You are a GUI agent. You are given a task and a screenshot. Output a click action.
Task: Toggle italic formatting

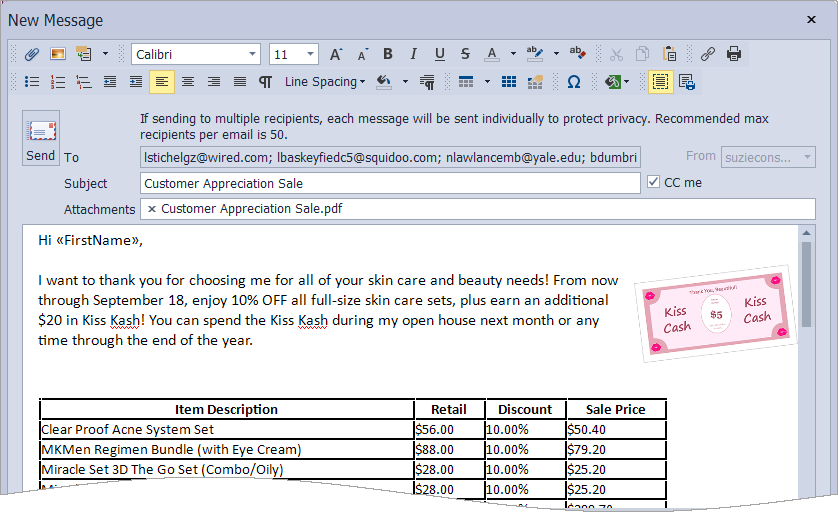pyautogui.click(x=413, y=54)
